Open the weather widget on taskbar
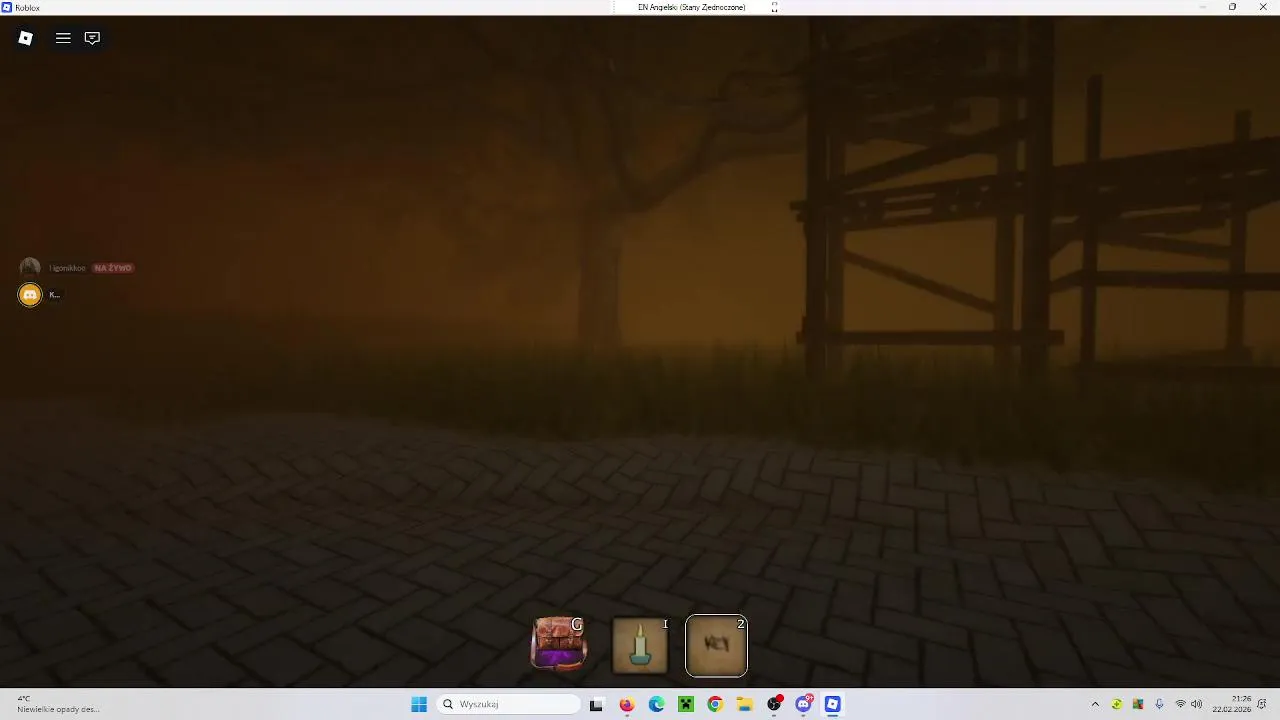Image resolution: width=1280 pixels, height=720 pixels. tap(58, 704)
